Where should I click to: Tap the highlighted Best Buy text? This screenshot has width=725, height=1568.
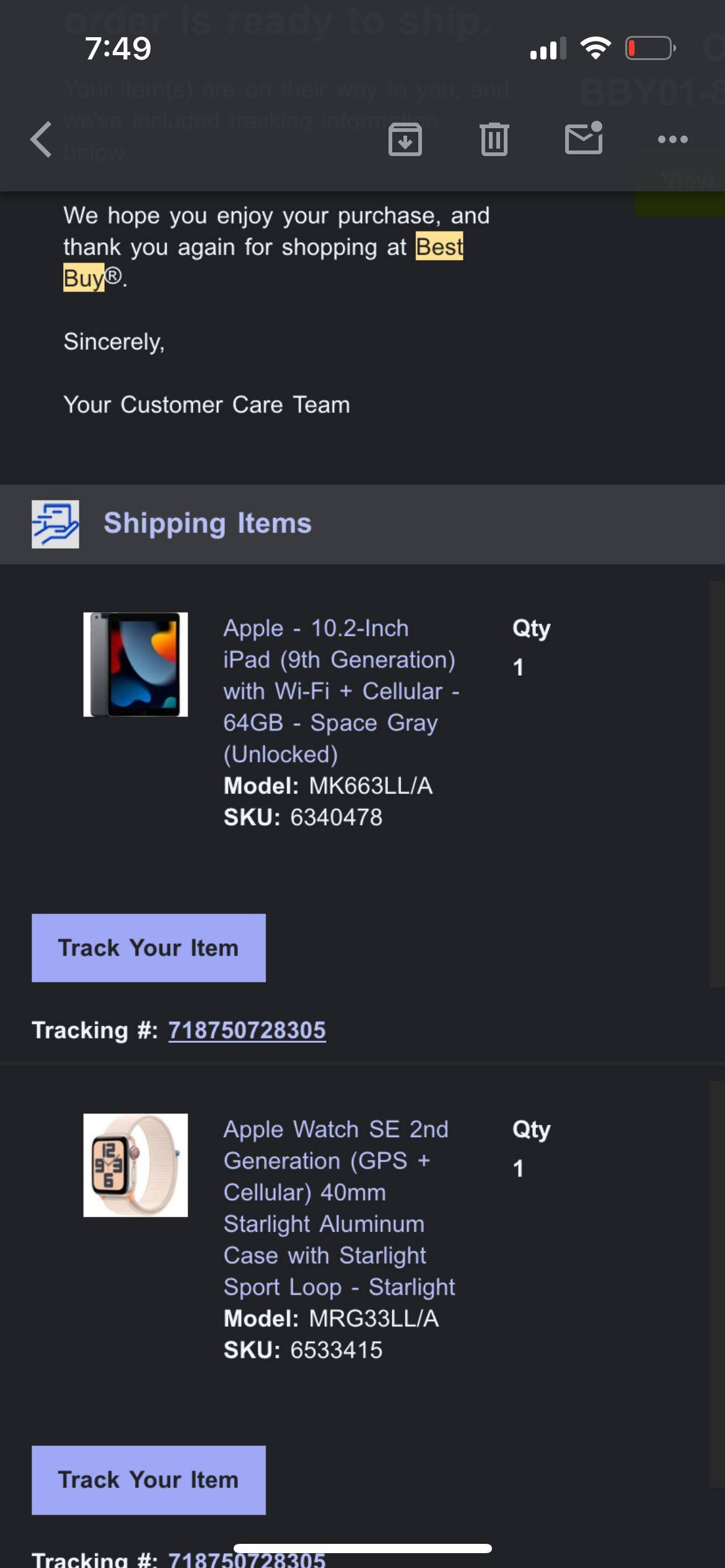click(x=439, y=247)
